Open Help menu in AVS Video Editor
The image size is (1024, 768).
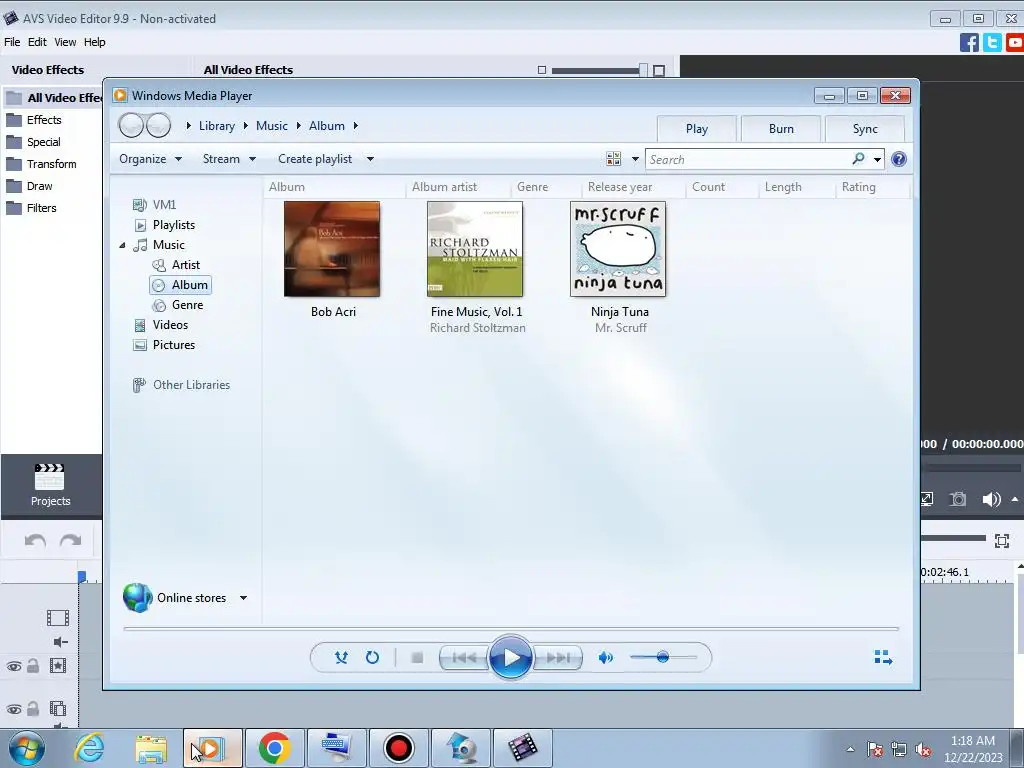coord(94,42)
